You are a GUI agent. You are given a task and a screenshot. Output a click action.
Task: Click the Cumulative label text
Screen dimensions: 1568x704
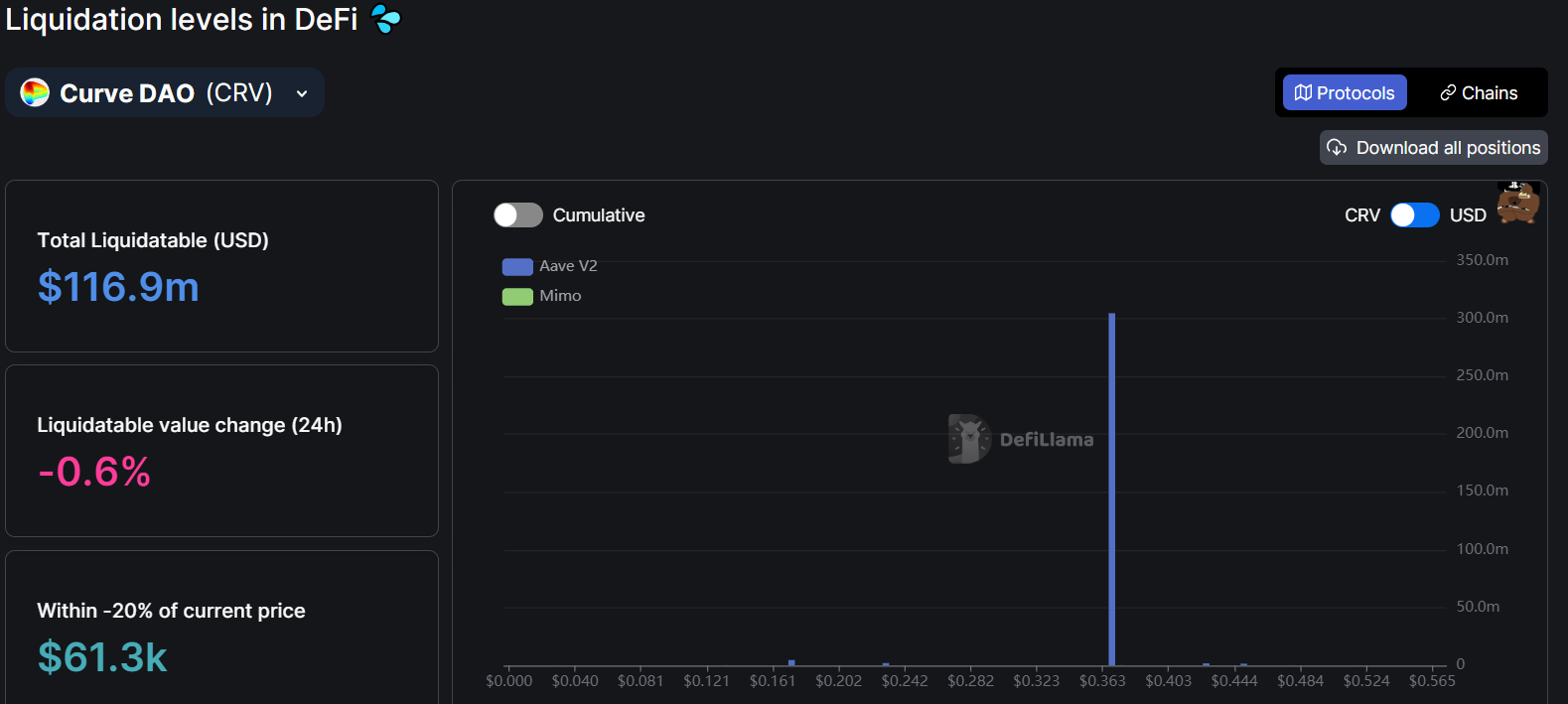[599, 215]
